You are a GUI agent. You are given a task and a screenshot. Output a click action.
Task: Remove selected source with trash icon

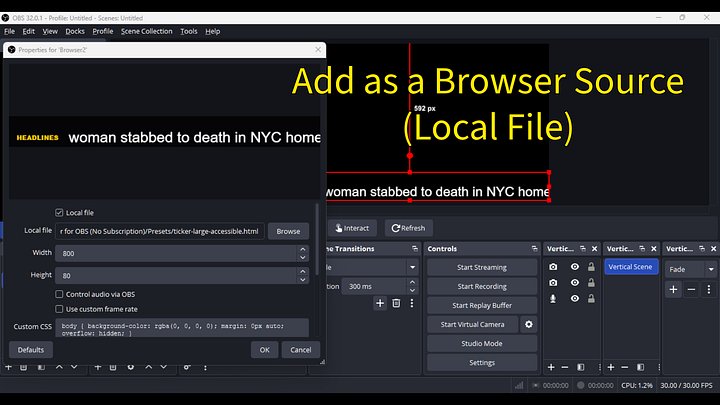[x=113, y=367]
